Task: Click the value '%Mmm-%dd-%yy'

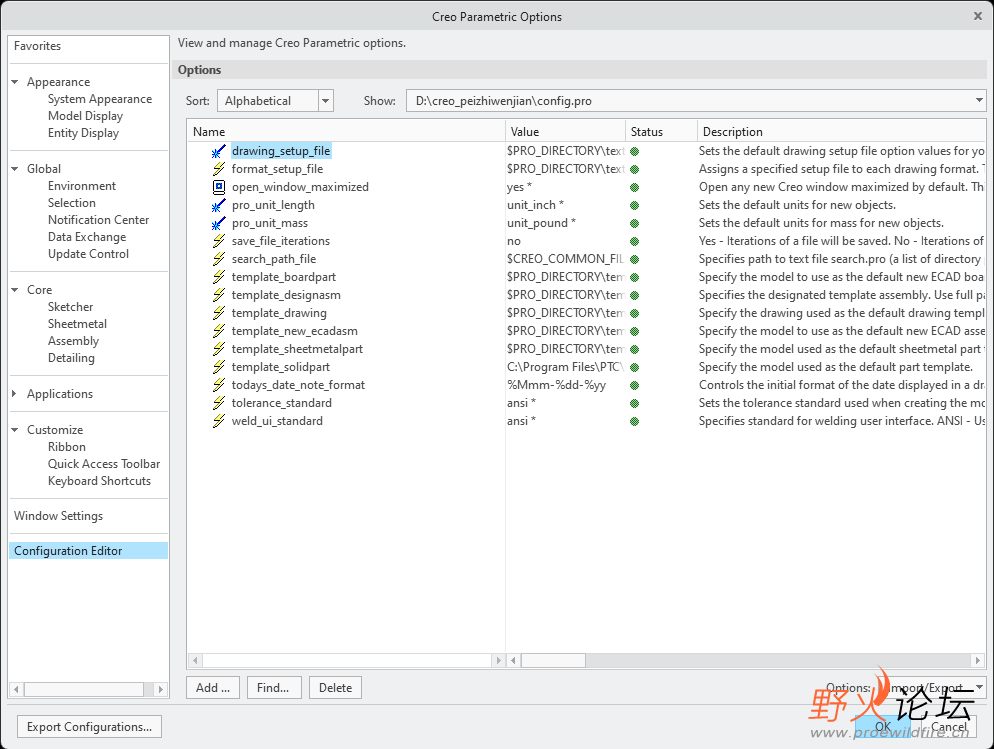Action: (557, 385)
